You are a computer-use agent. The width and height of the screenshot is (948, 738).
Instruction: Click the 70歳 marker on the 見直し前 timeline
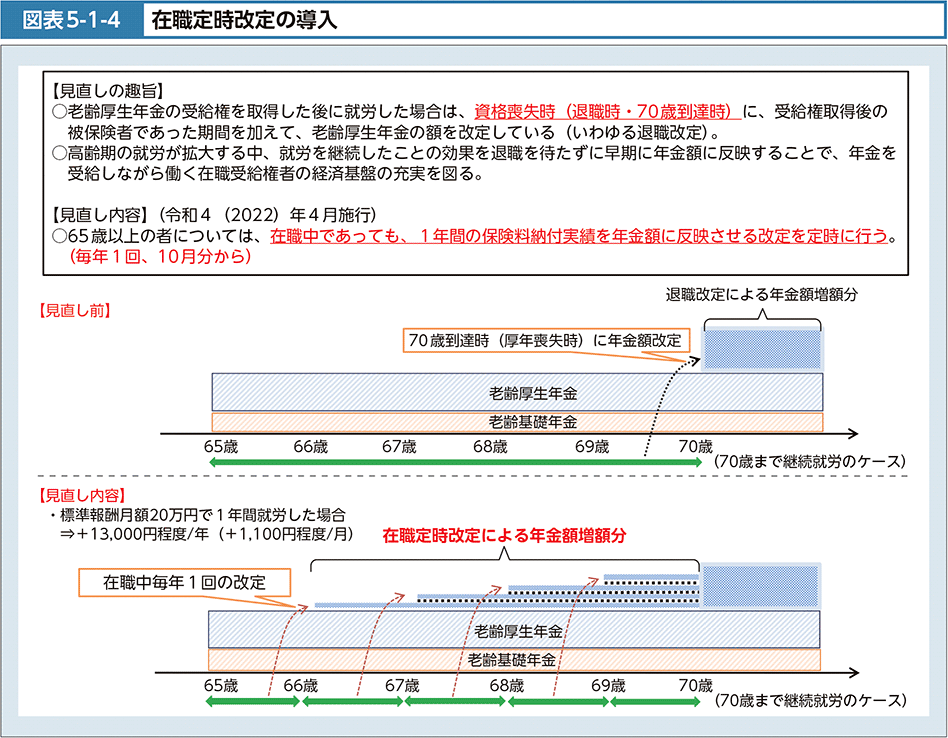(696, 447)
